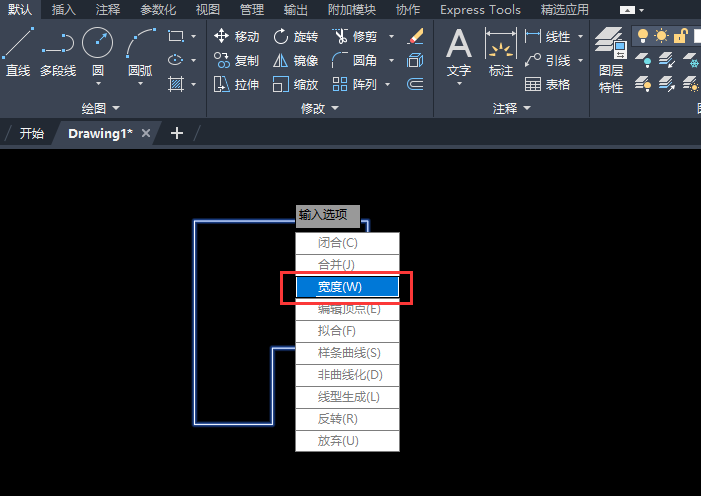Open the View (视图) ribbon tab
The image size is (701, 496).
208,9
